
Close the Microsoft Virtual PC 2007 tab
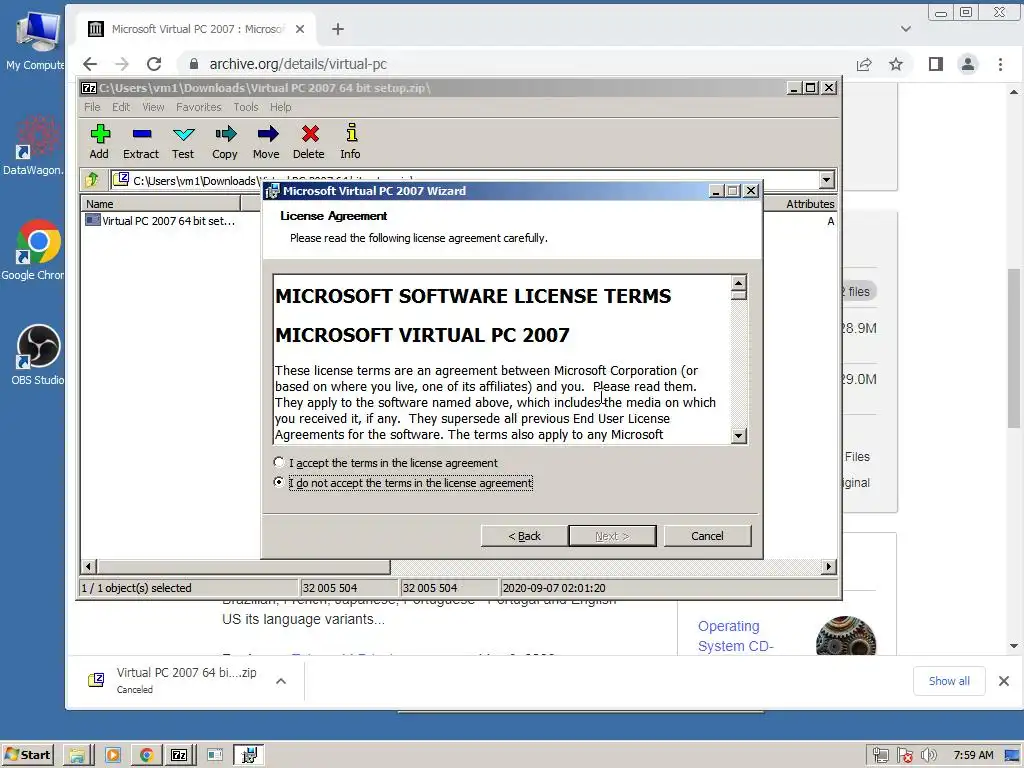click(300, 29)
